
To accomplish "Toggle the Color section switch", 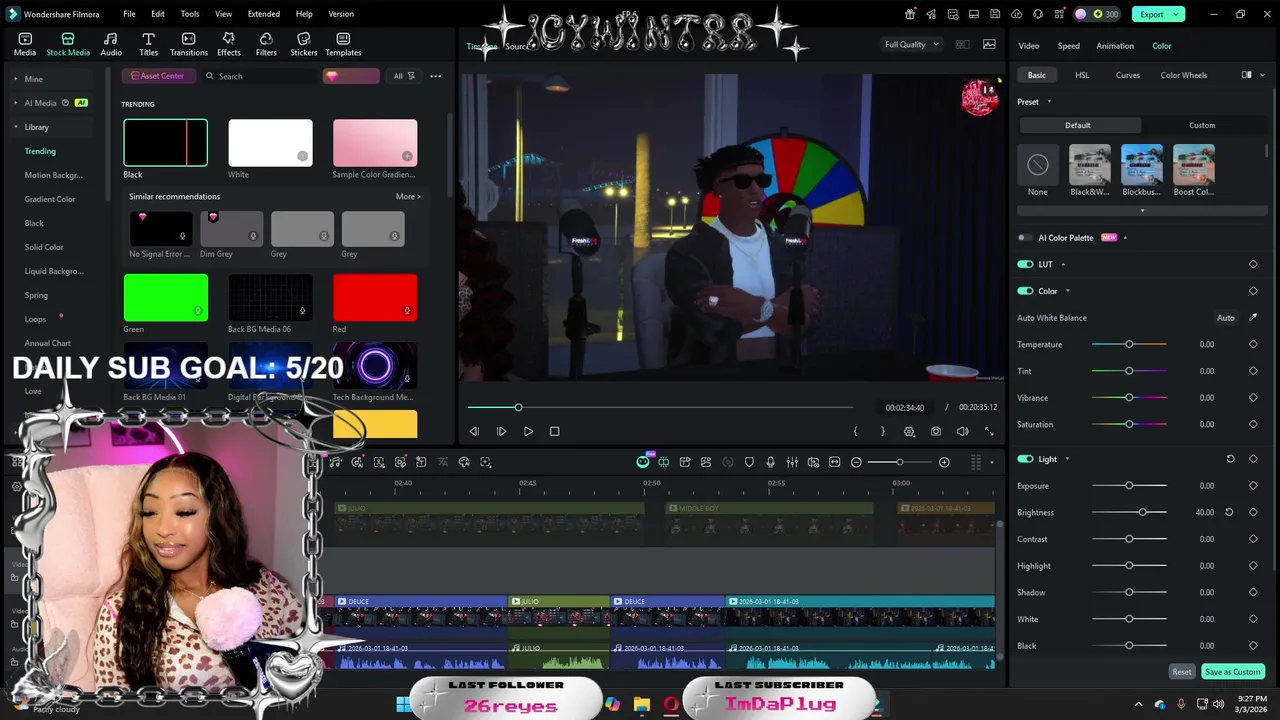I will click(x=1025, y=291).
